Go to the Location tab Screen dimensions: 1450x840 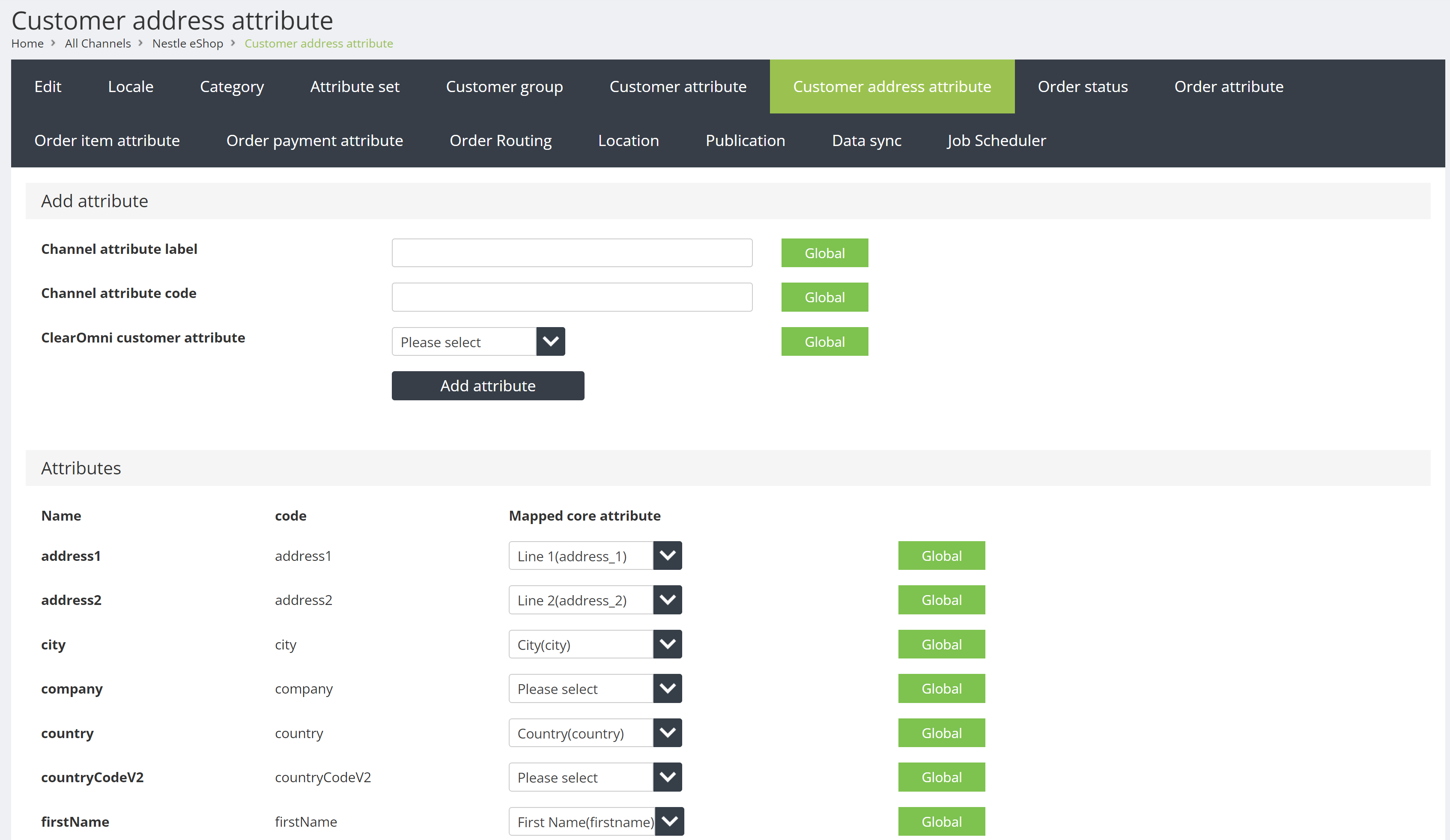point(628,140)
